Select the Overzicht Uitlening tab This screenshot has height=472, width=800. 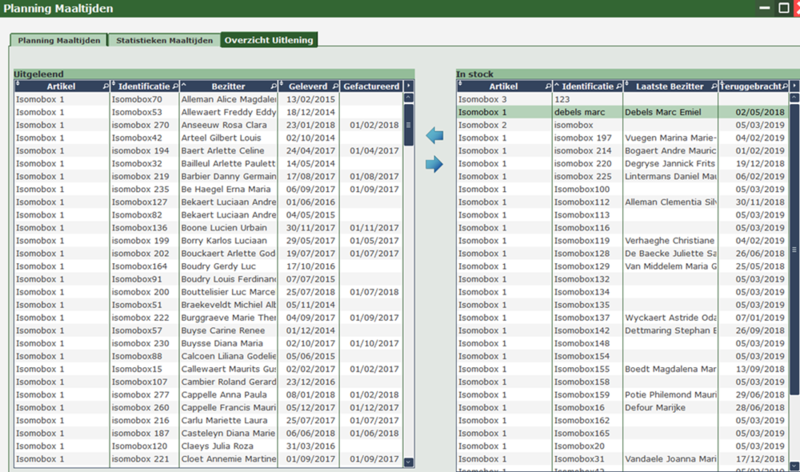(268, 41)
